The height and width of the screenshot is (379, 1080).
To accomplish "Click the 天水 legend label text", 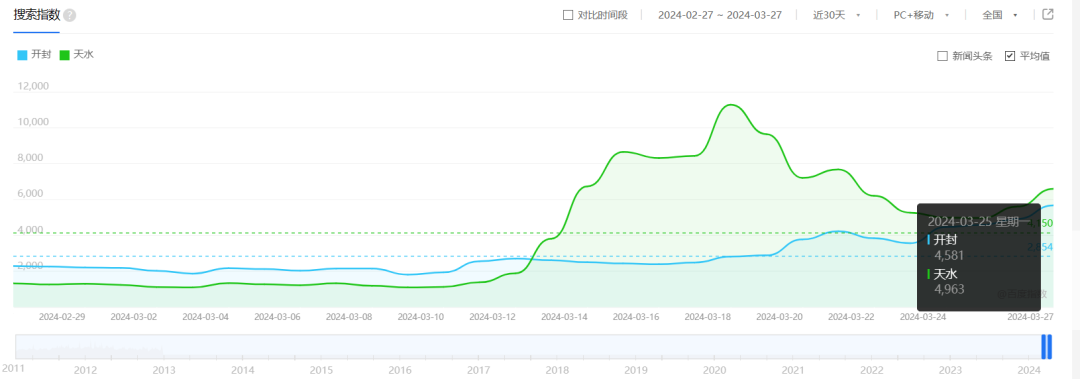I will 83,54.
